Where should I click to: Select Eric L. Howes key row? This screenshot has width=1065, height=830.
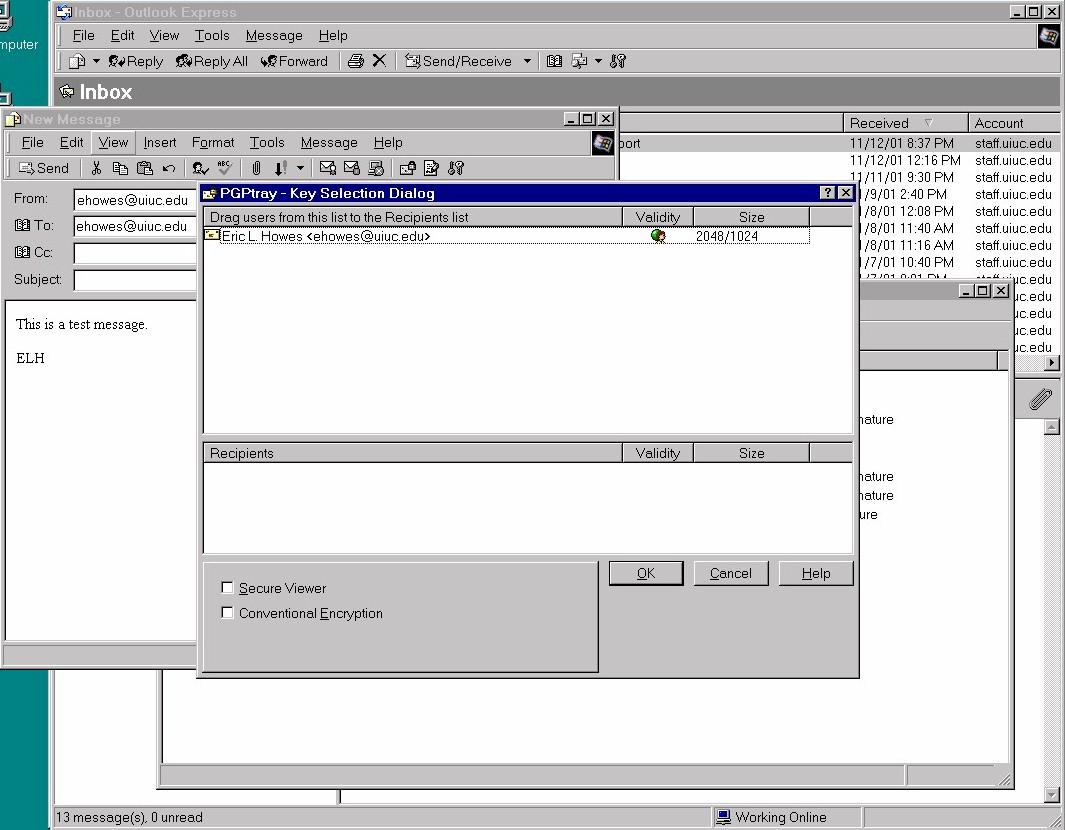click(x=507, y=236)
